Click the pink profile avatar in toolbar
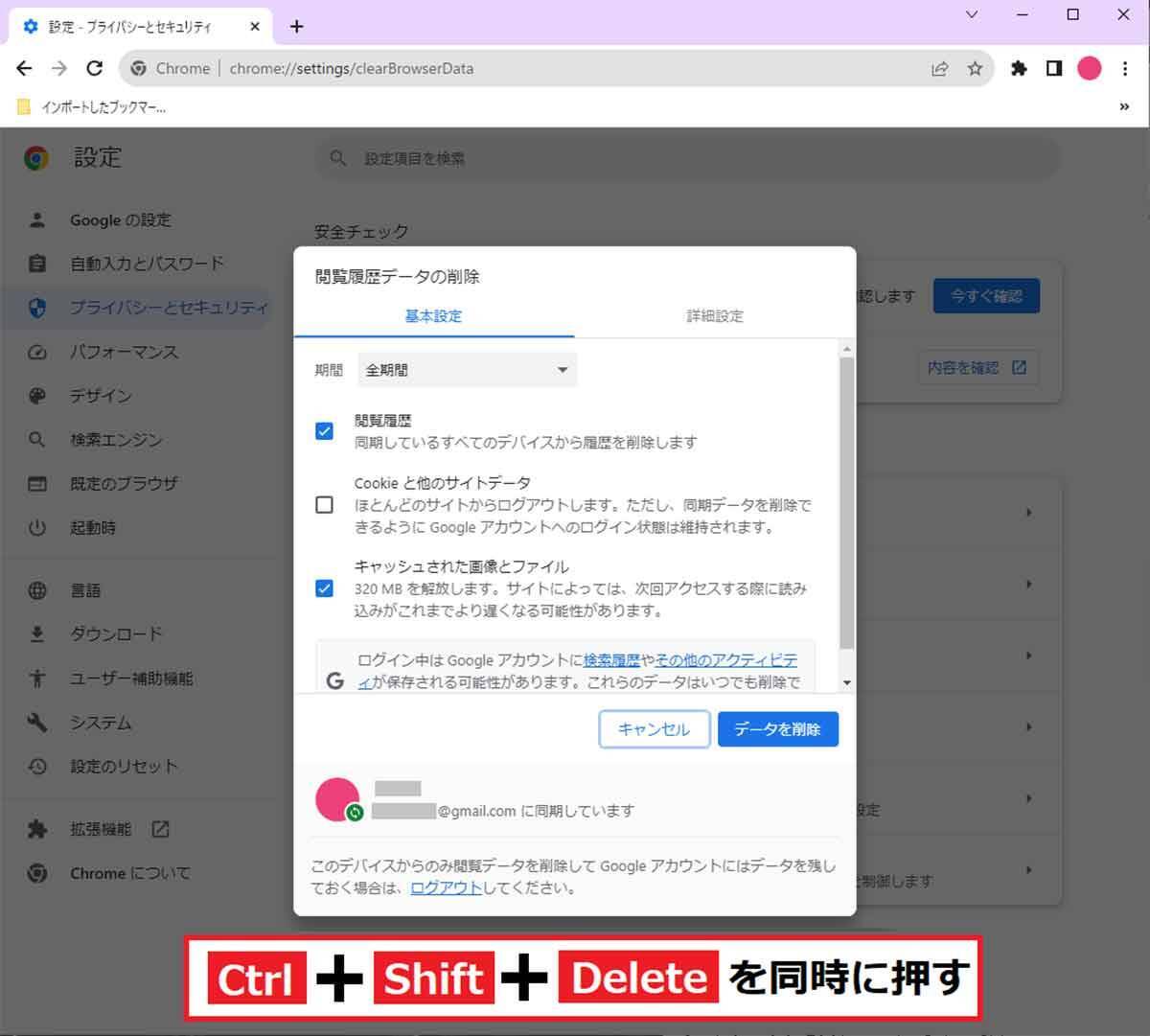This screenshot has width=1150, height=1036. 1090,68
